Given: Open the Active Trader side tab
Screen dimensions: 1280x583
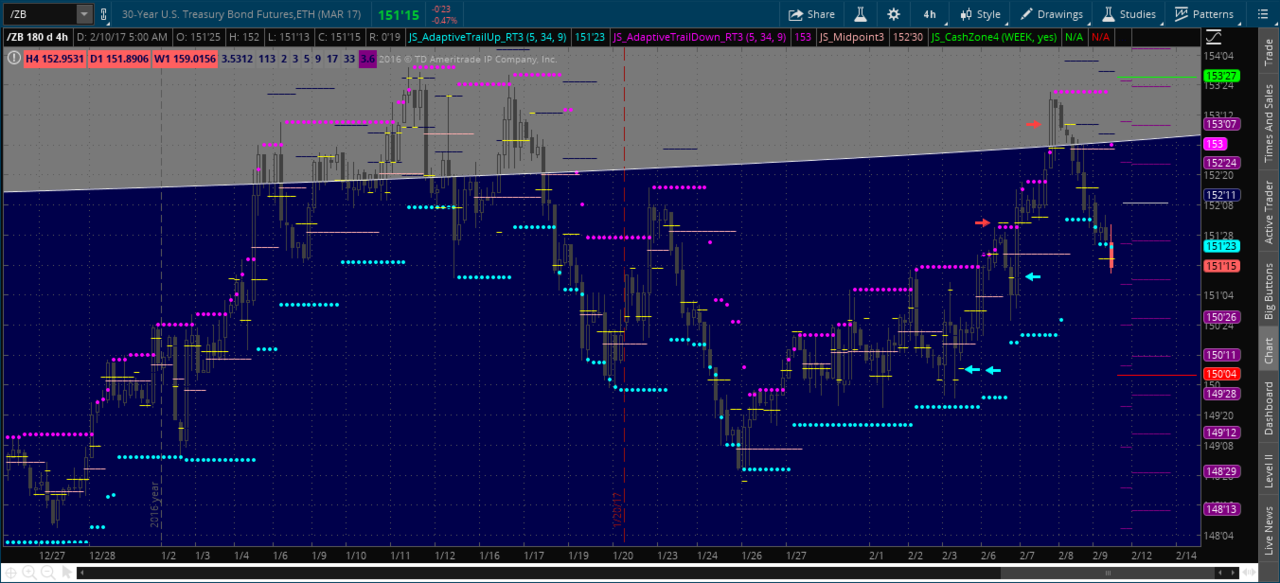Looking at the screenshot, I should [1268, 212].
